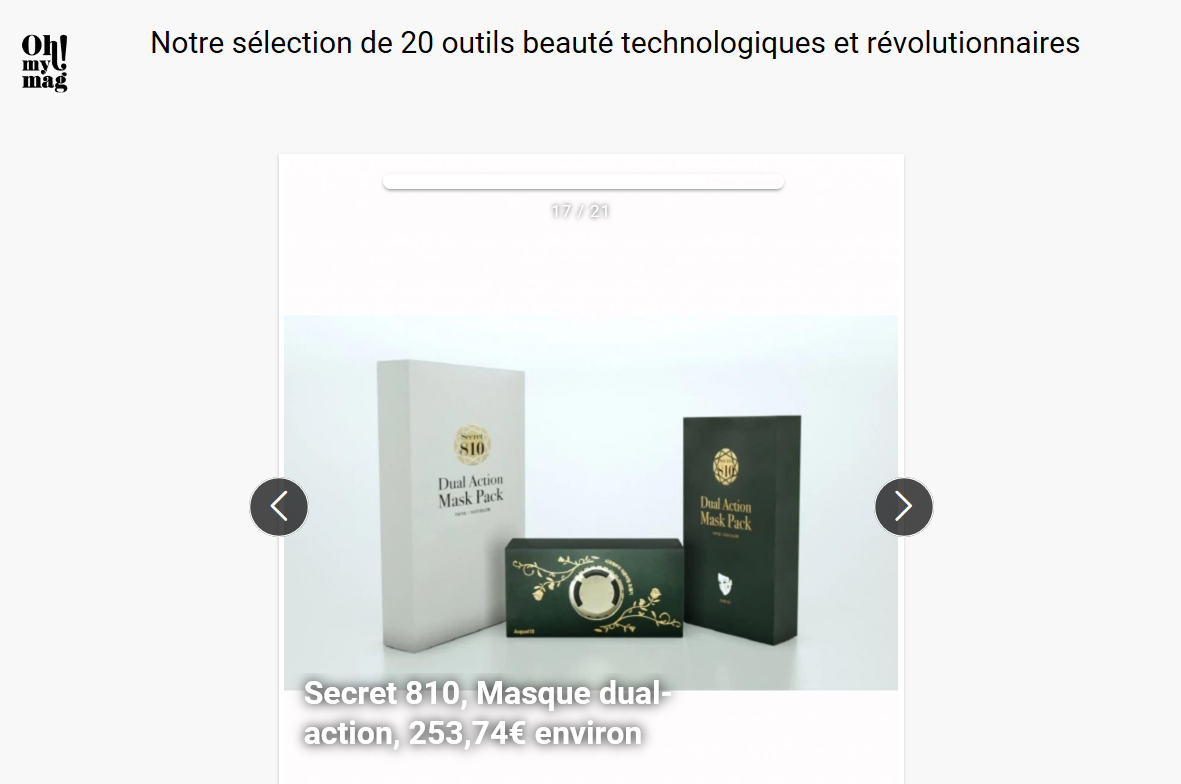Click the white Dual Action Mask Pack box
This screenshot has height=784, width=1181.
(452, 505)
